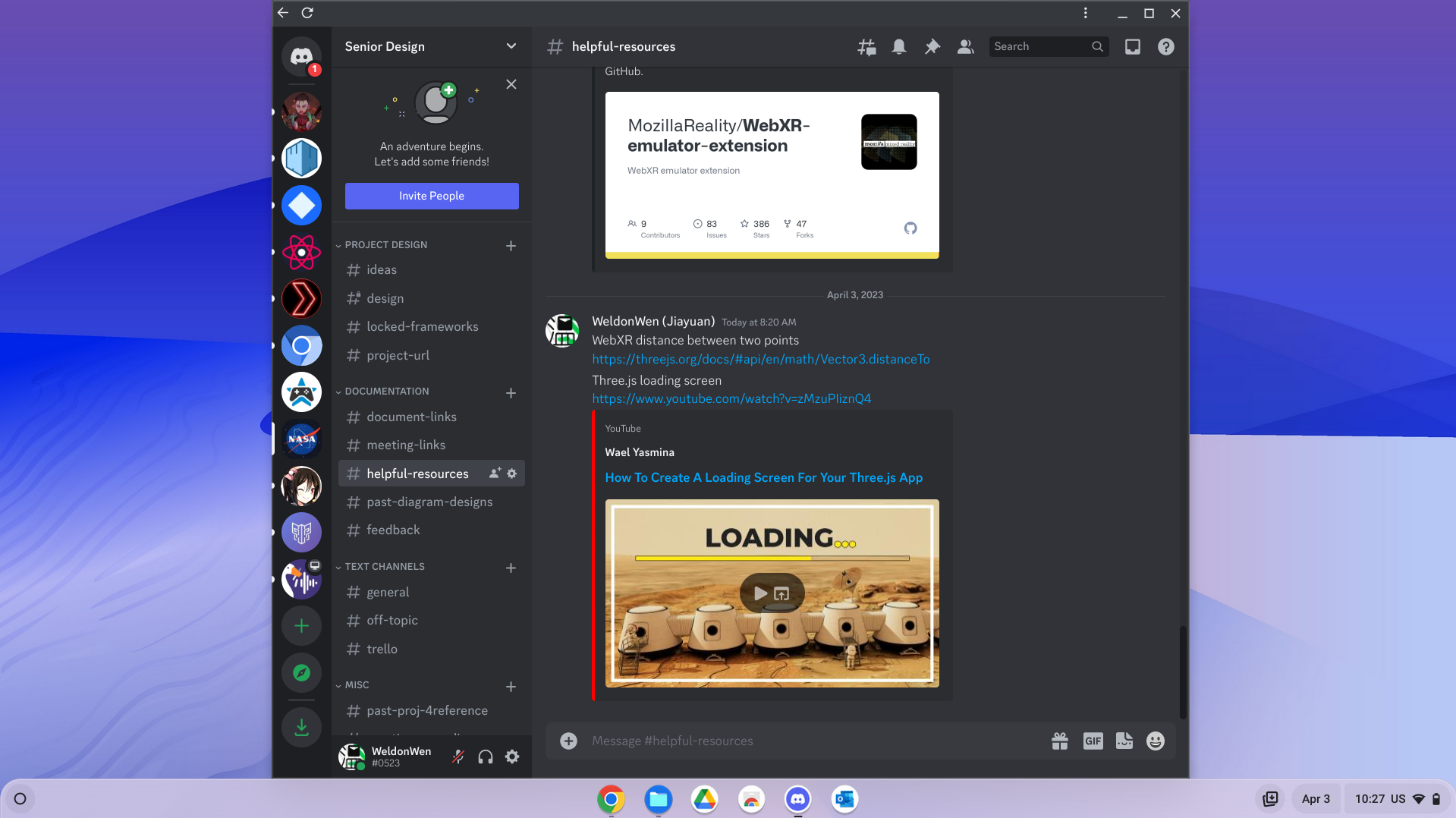Screen dimensions: 1456x818
Task: Play the embedded YouTube loading video
Action: [760, 593]
